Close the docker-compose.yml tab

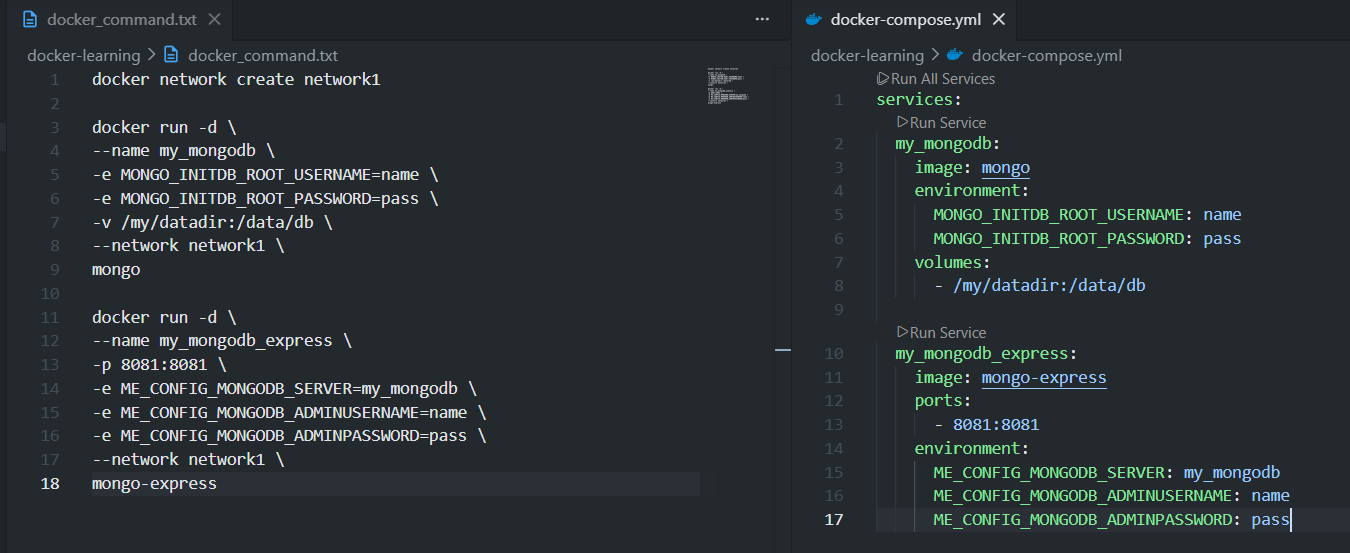(x=998, y=19)
